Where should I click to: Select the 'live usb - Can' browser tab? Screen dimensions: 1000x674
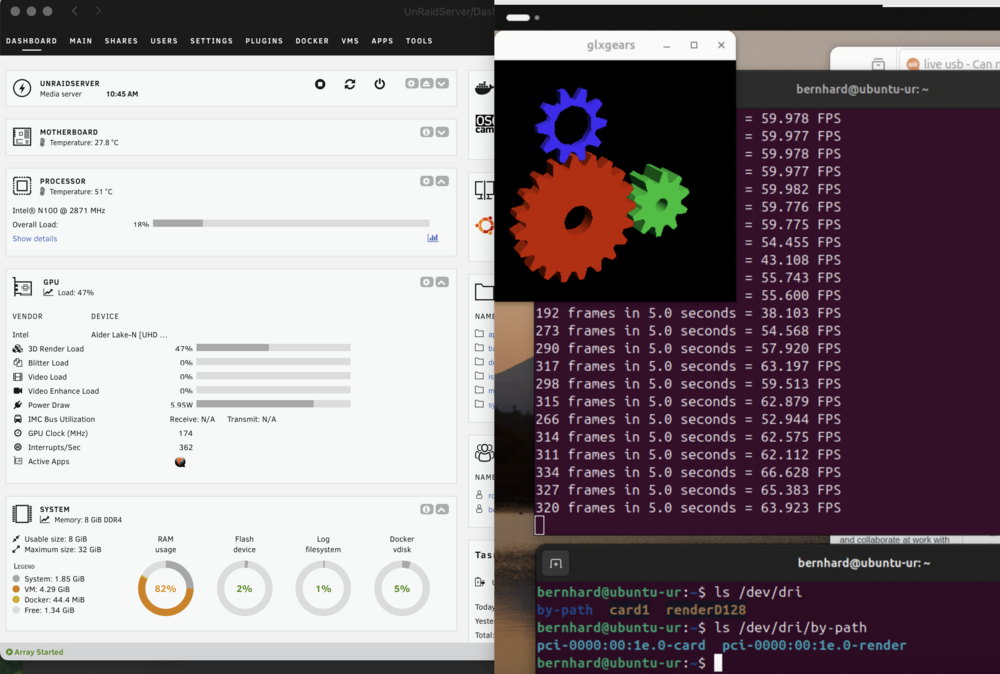click(x=950, y=64)
